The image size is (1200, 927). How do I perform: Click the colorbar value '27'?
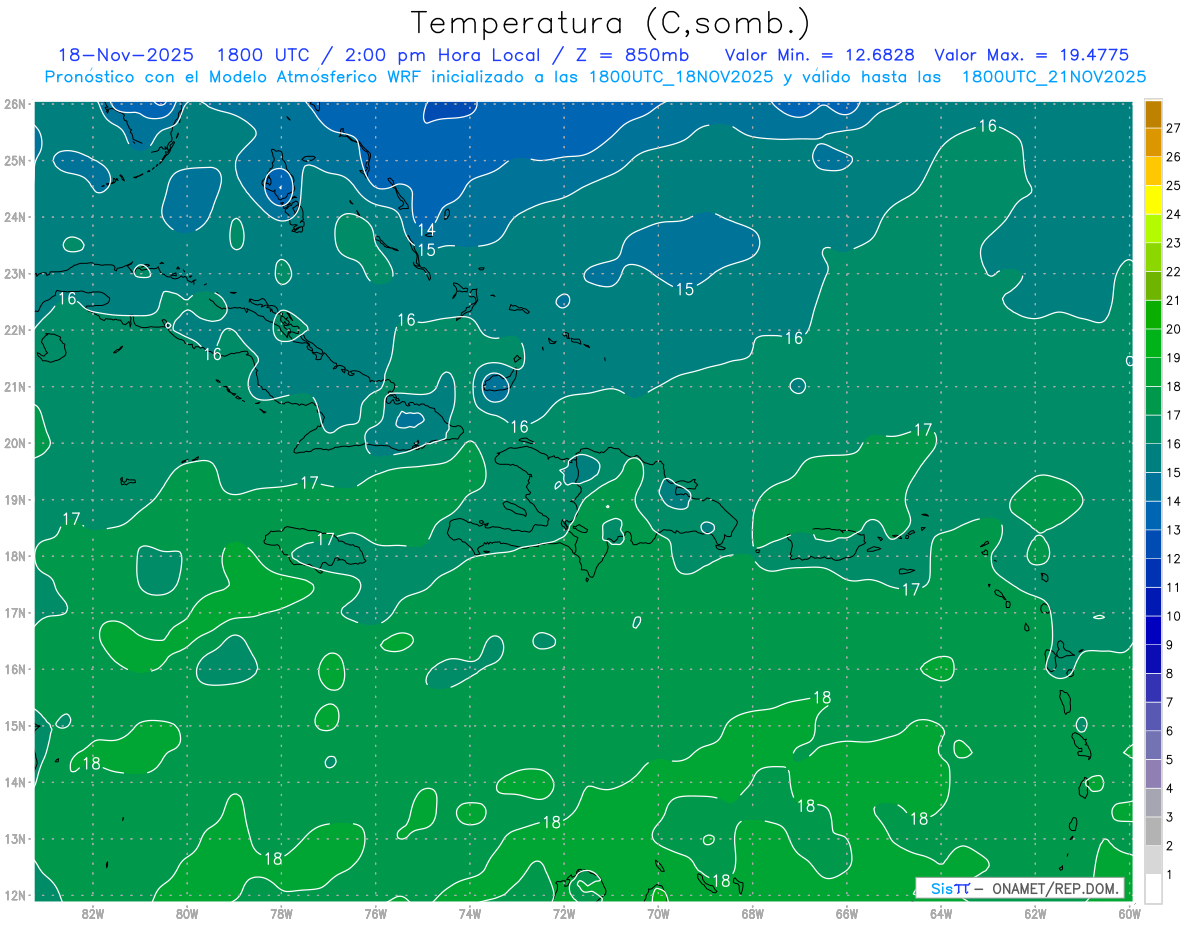[x=1173, y=128]
